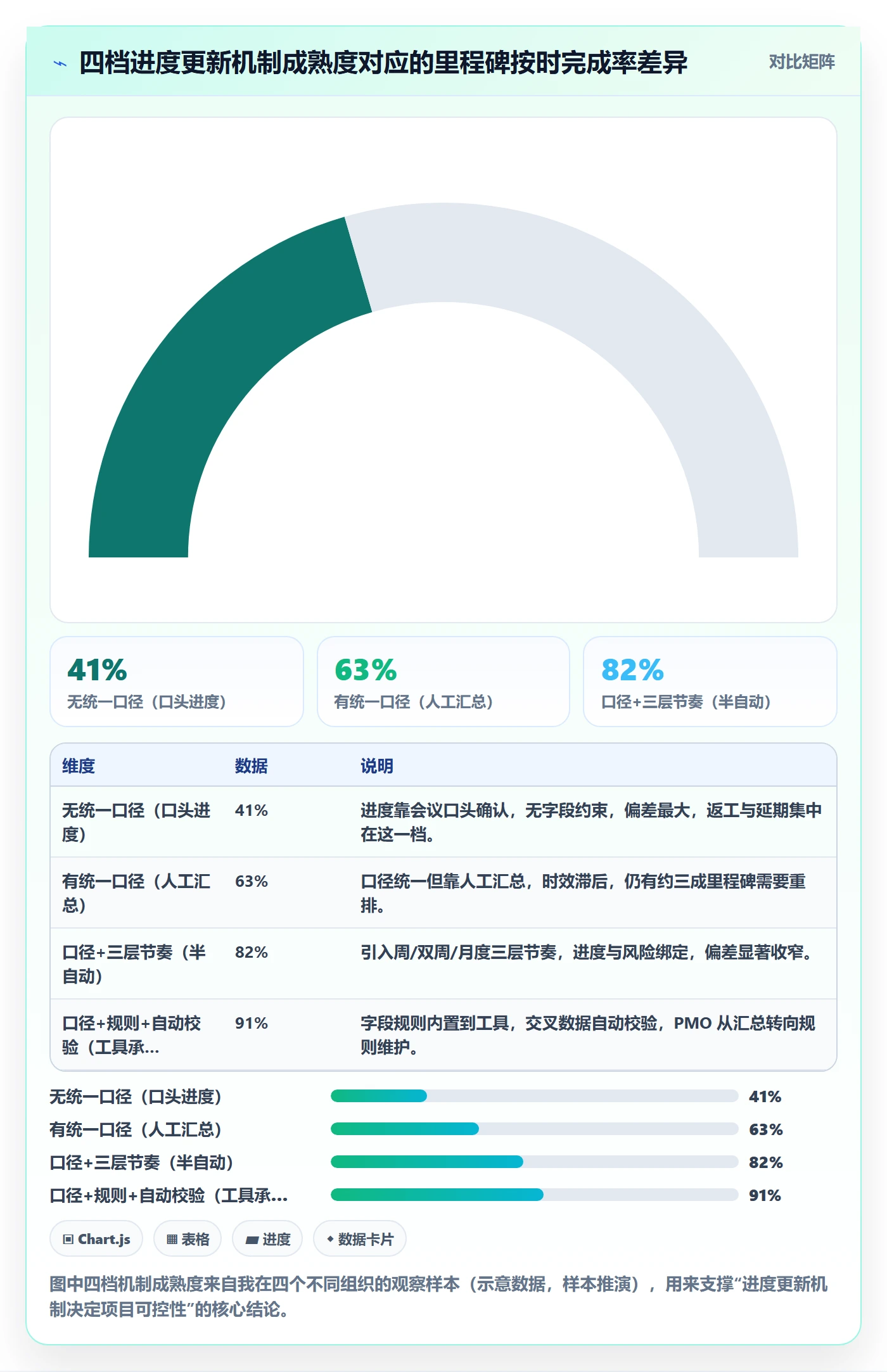Click the square icon in Chart.js chip
887x1372 pixels.
pyautogui.click(x=68, y=1240)
